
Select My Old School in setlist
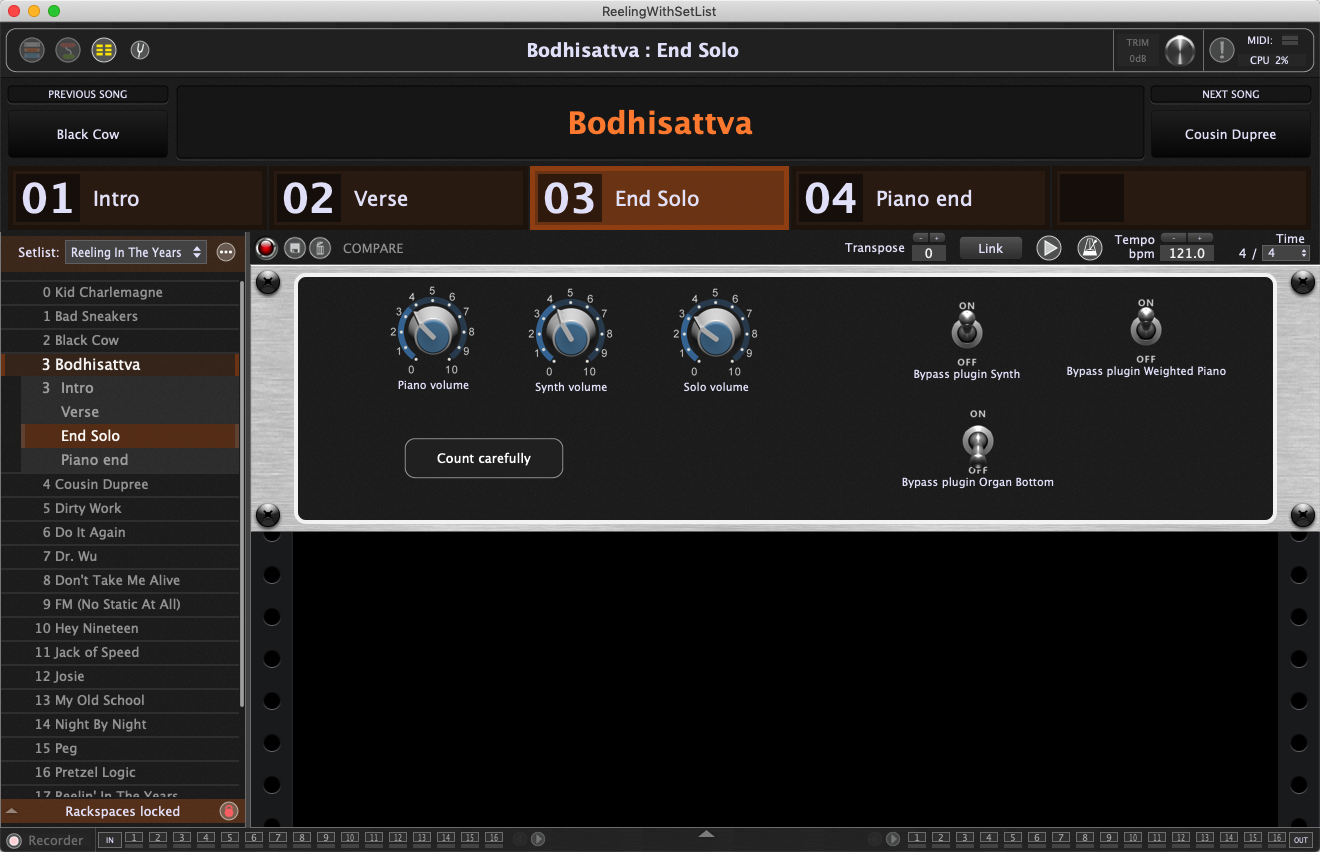click(x=120, y=700)
